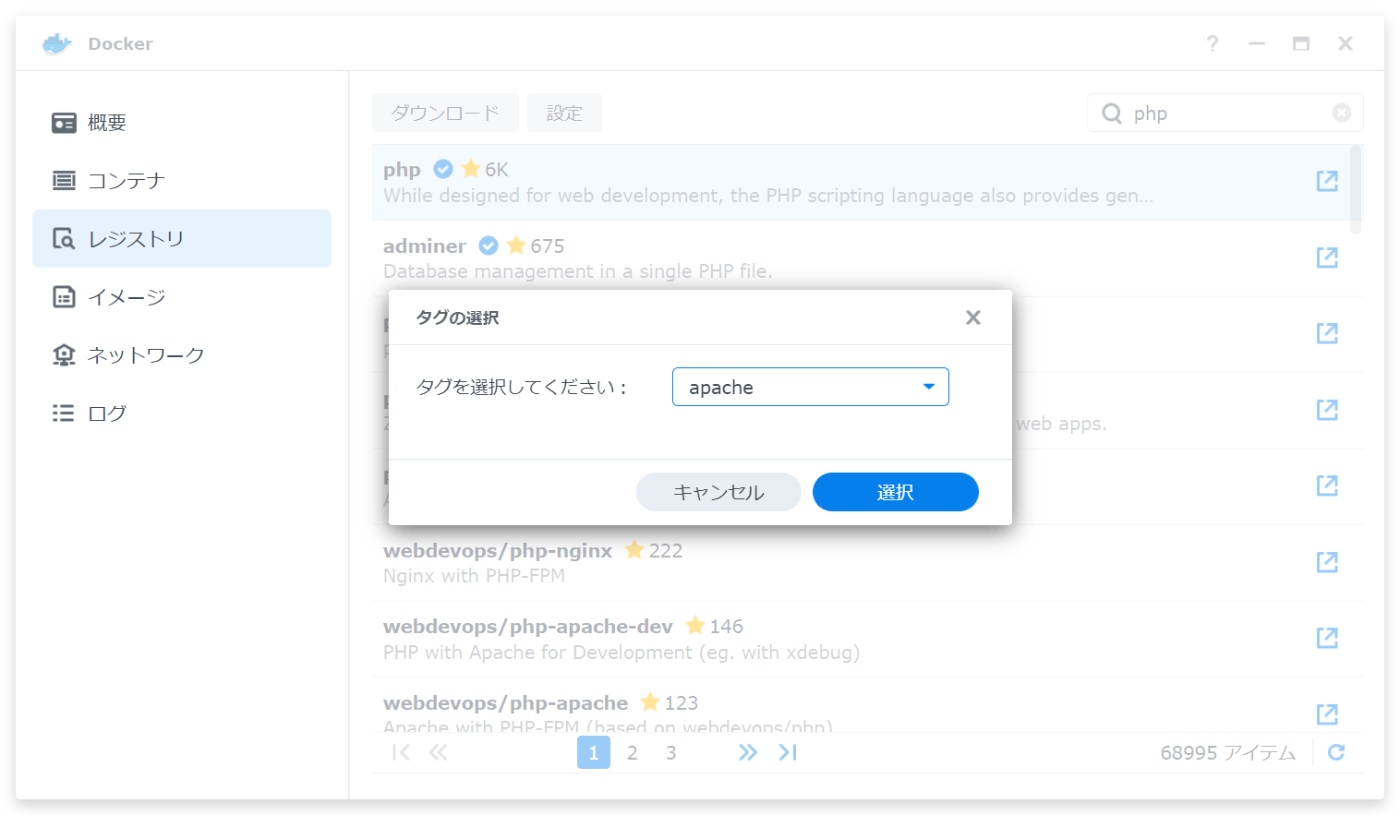Click the results list scrollbar
Viewport: 1400px width, 815px height.
coord(1356,188)
